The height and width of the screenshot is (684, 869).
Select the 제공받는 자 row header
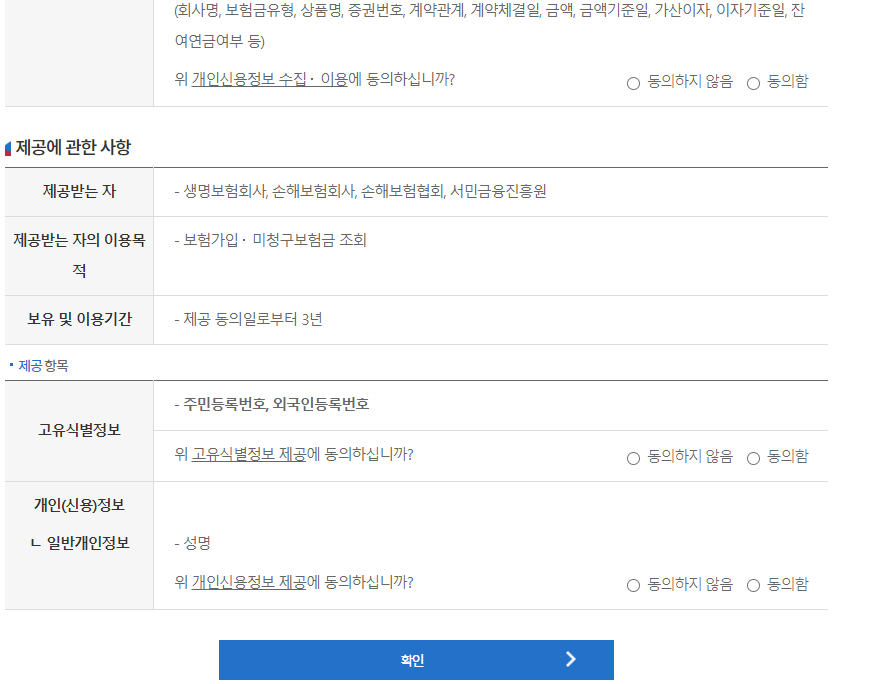click(78, 192)
